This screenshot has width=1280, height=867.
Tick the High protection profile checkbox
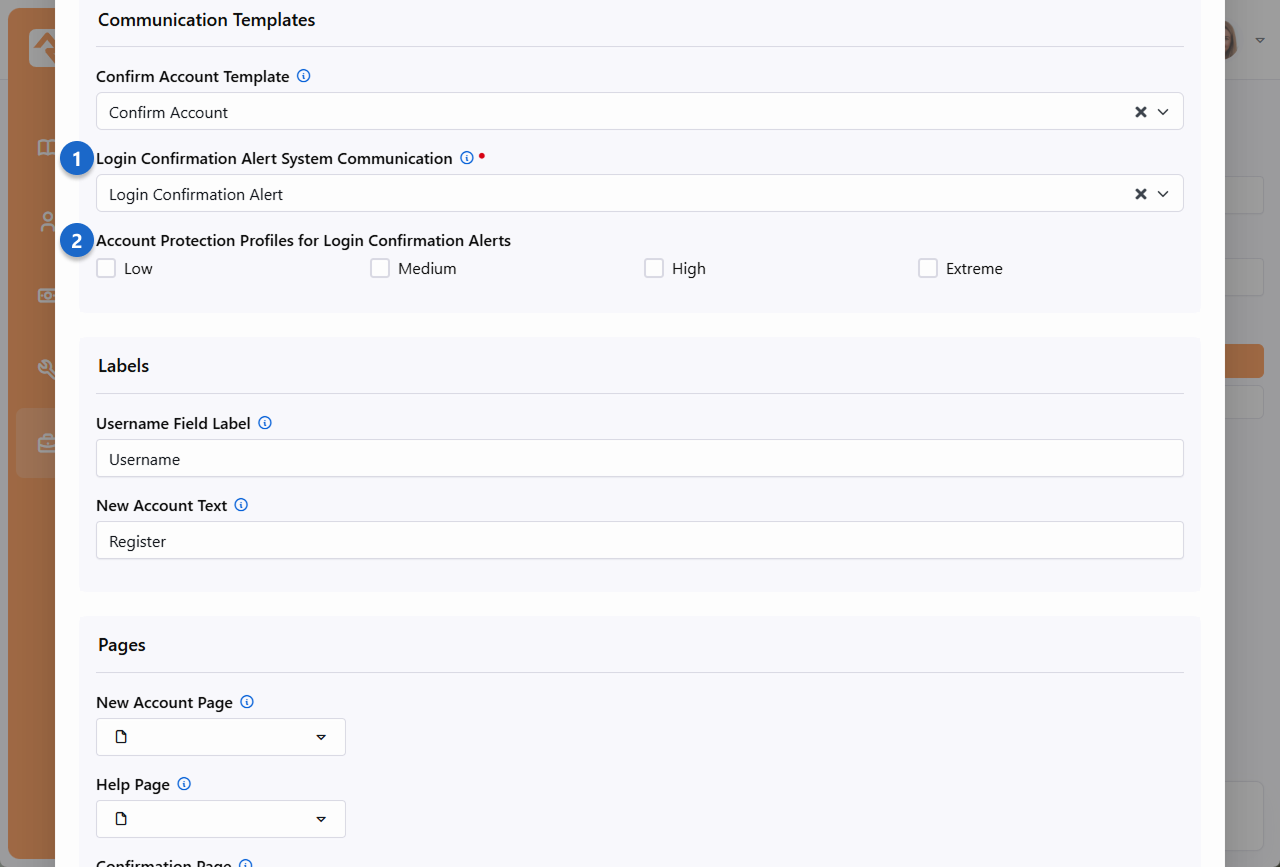654,268
